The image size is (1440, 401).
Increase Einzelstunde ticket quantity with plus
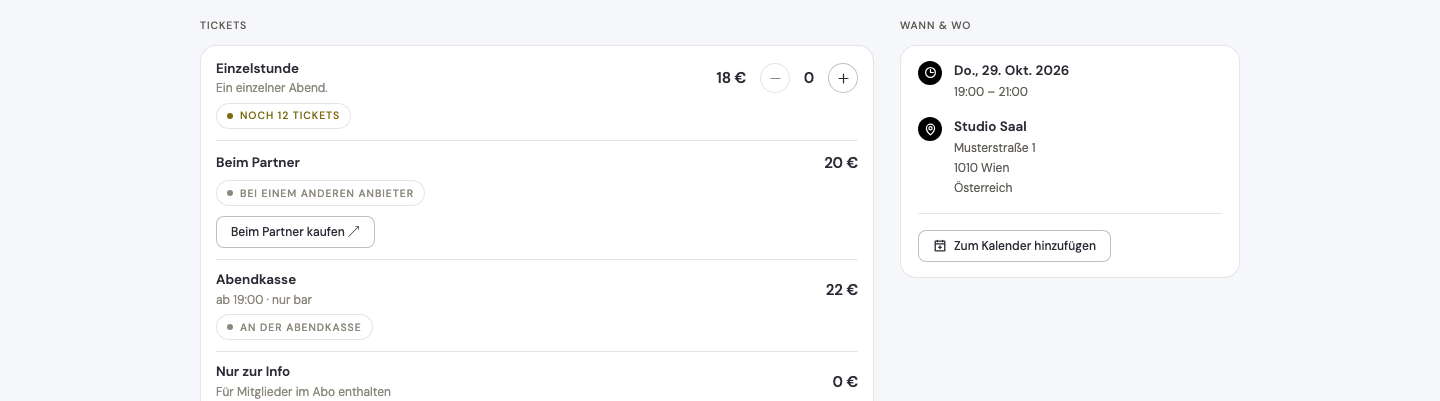(x=843, y=78)
